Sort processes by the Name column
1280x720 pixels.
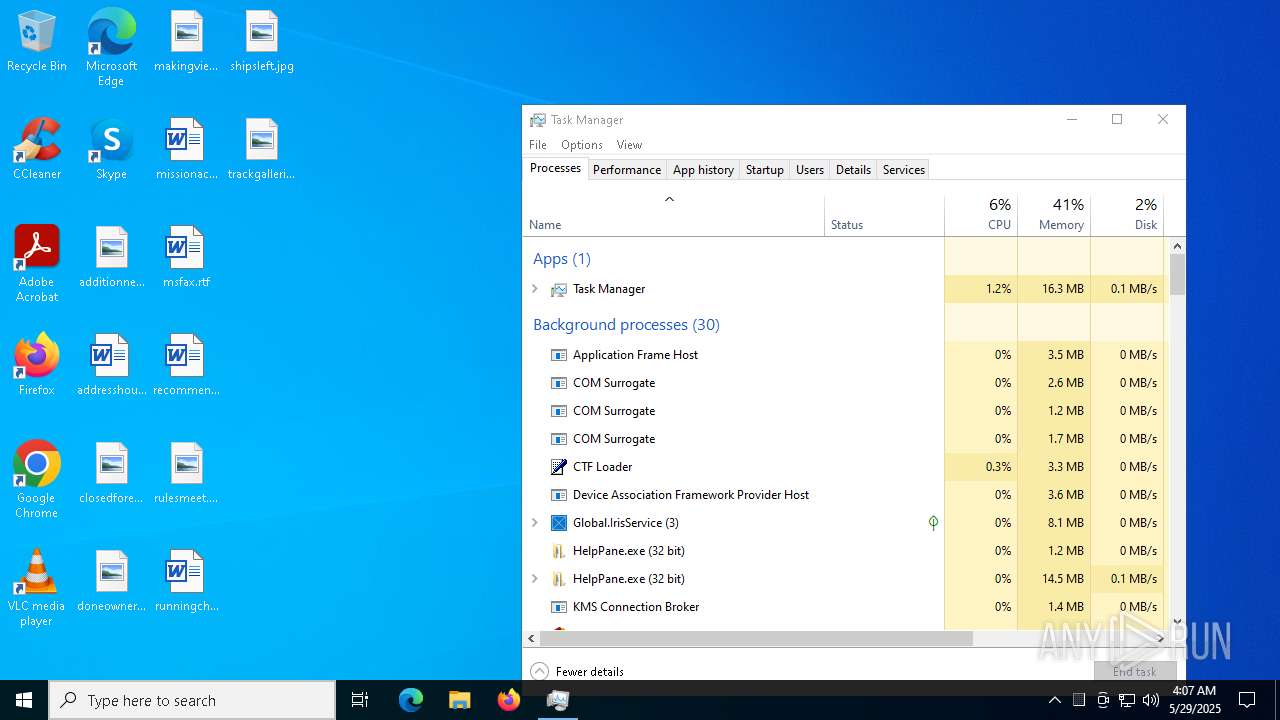click(673, 215)
